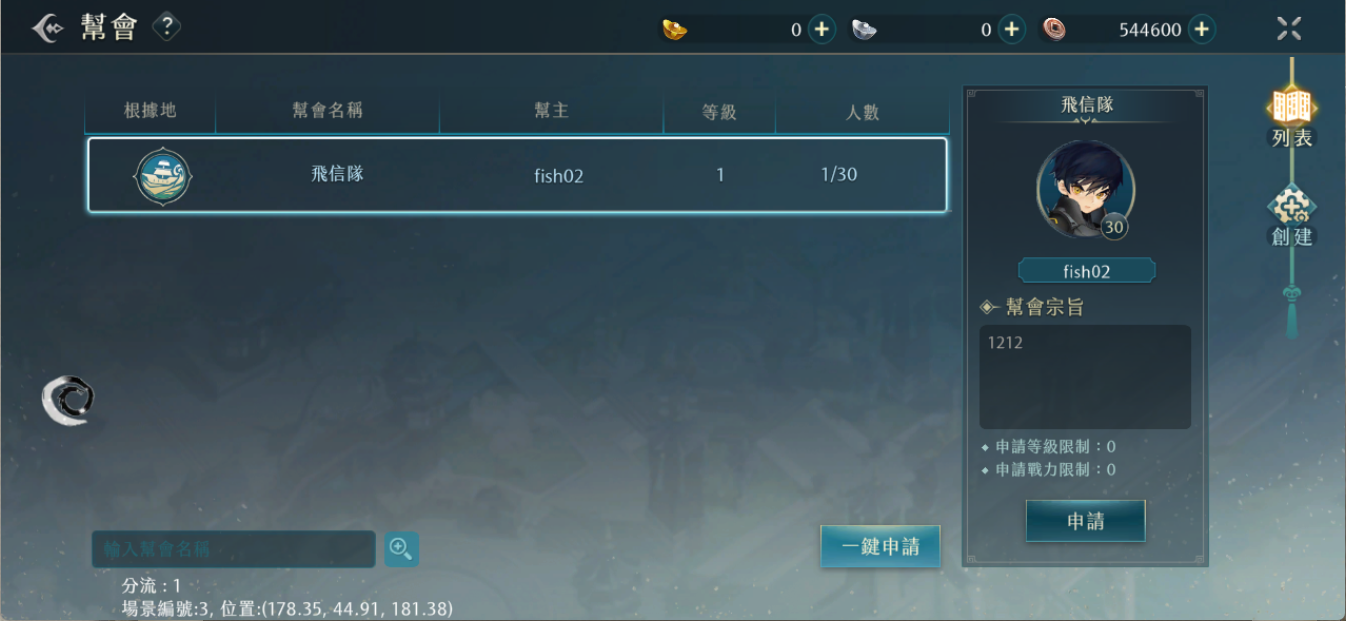Select the 飛信隊 guild row
Screen dimensions: 1346x621
(x=517, y=175)
